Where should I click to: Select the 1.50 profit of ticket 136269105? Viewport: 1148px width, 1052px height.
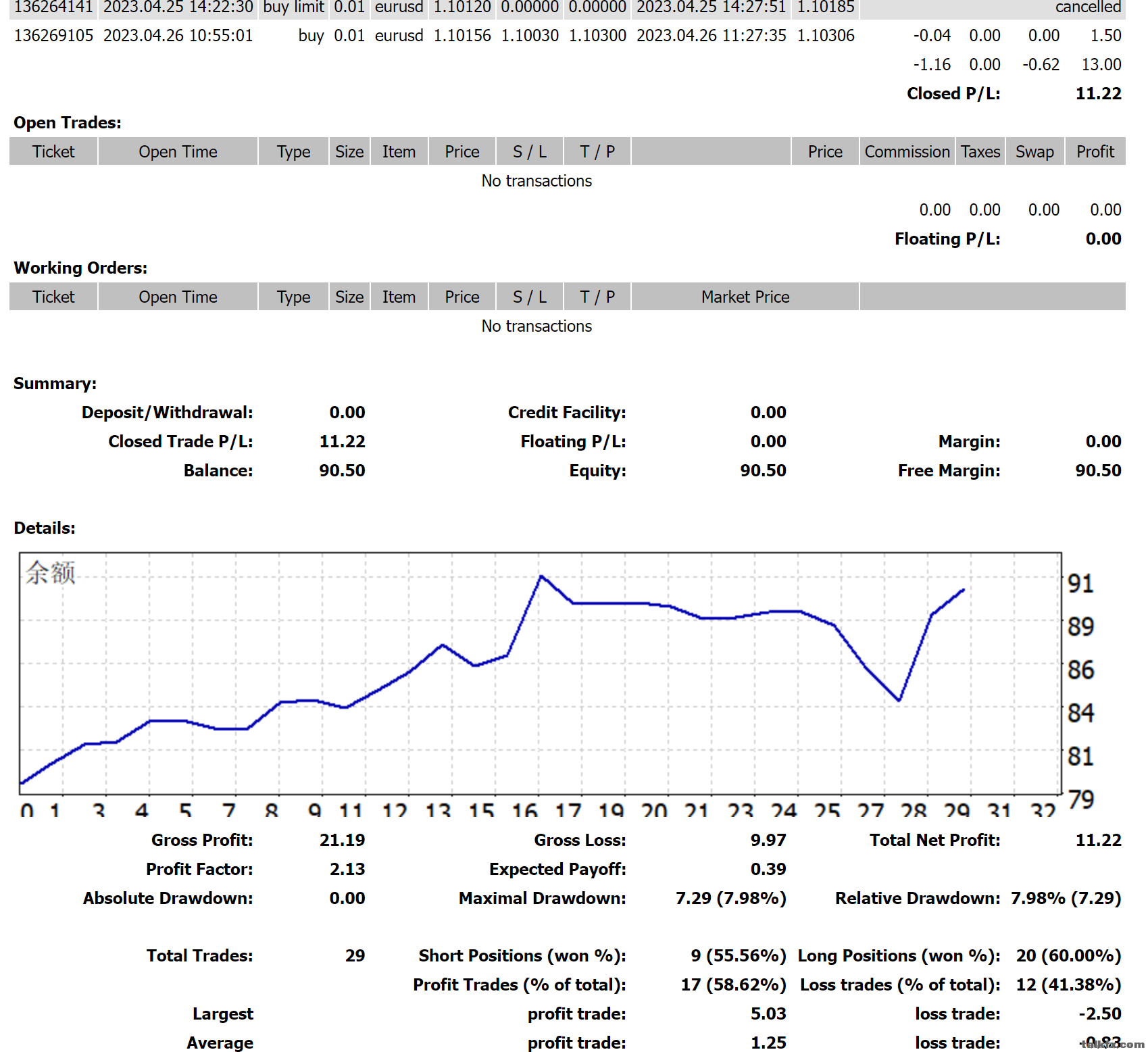point(1105,36)
